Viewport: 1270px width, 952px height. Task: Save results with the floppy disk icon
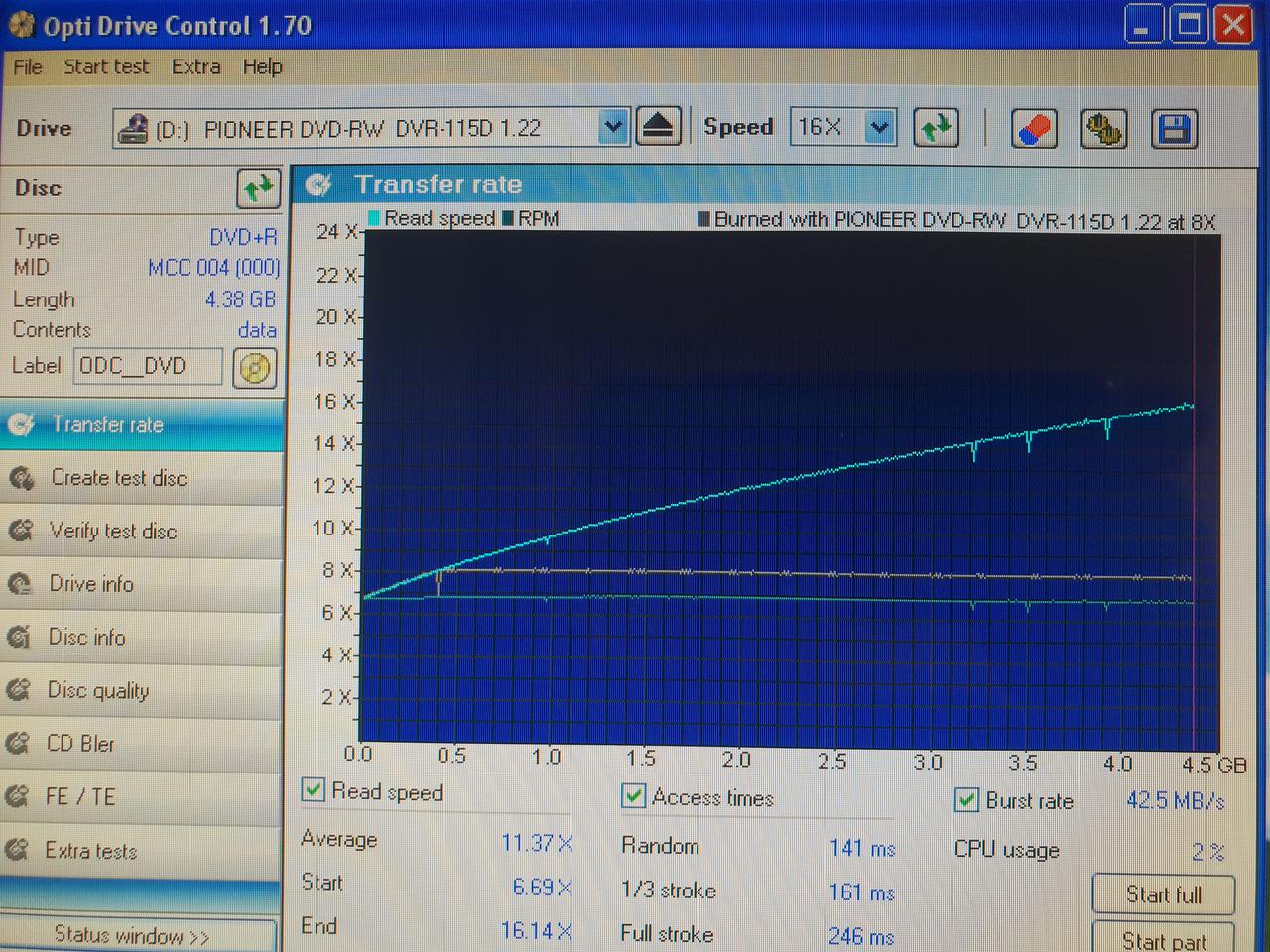point(1174,129)
